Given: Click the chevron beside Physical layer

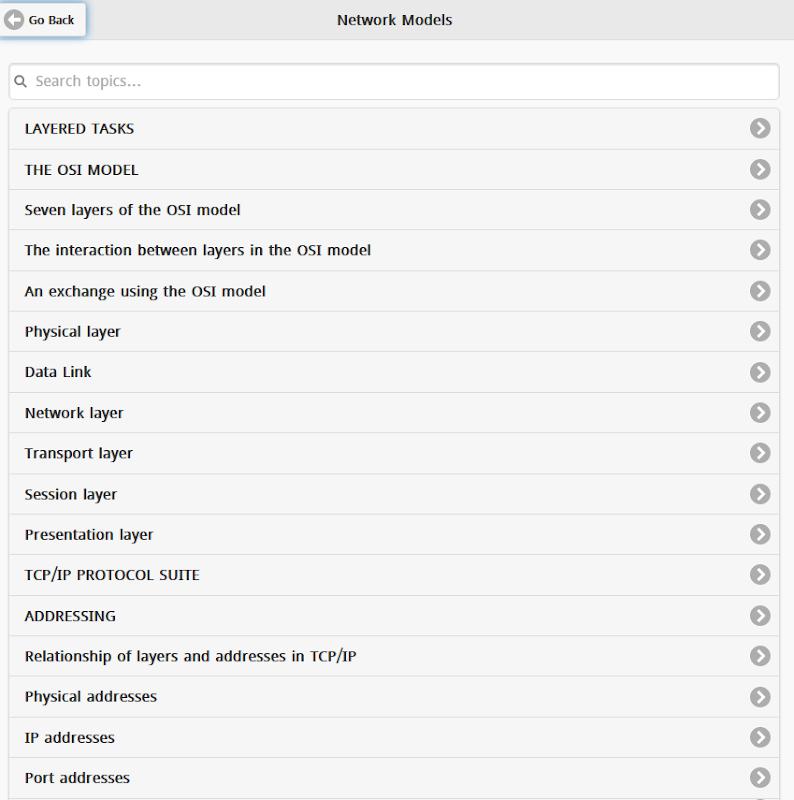Looking at the screenshot, I should [760, 331].
